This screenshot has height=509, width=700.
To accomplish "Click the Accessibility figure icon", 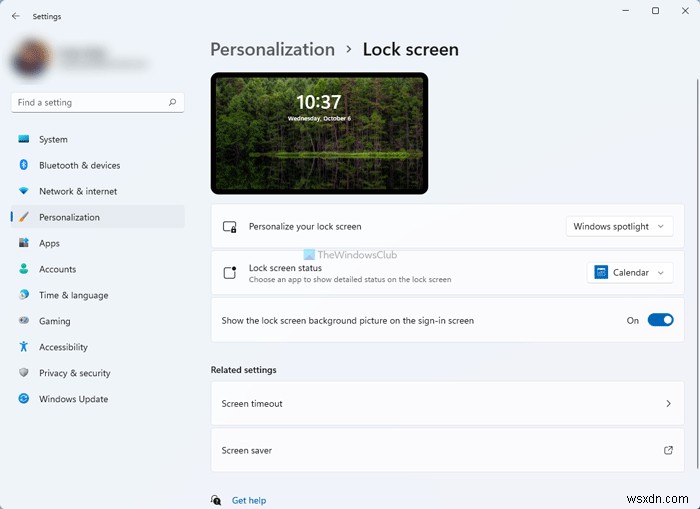I will point(24,346).
